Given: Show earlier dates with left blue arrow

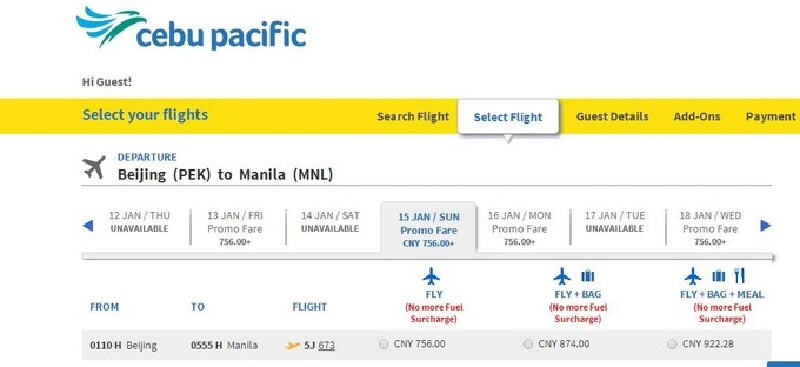Looking at the screenshot, I should tap(88, 226).
